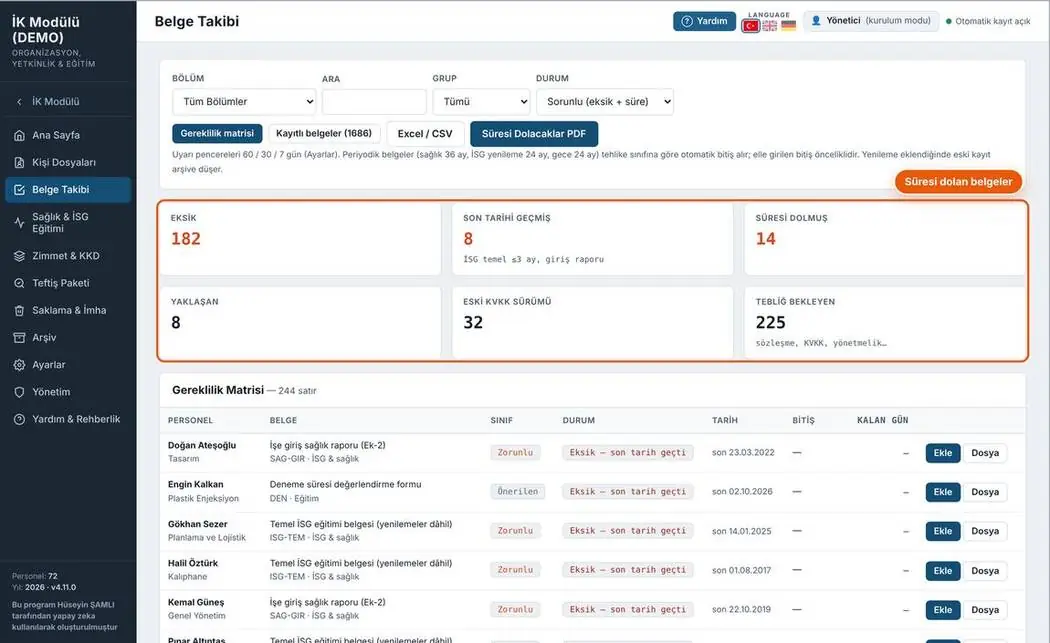Click the orange Süresi dolan belgeler button
1050x643 pixels.
pos(958,182)
